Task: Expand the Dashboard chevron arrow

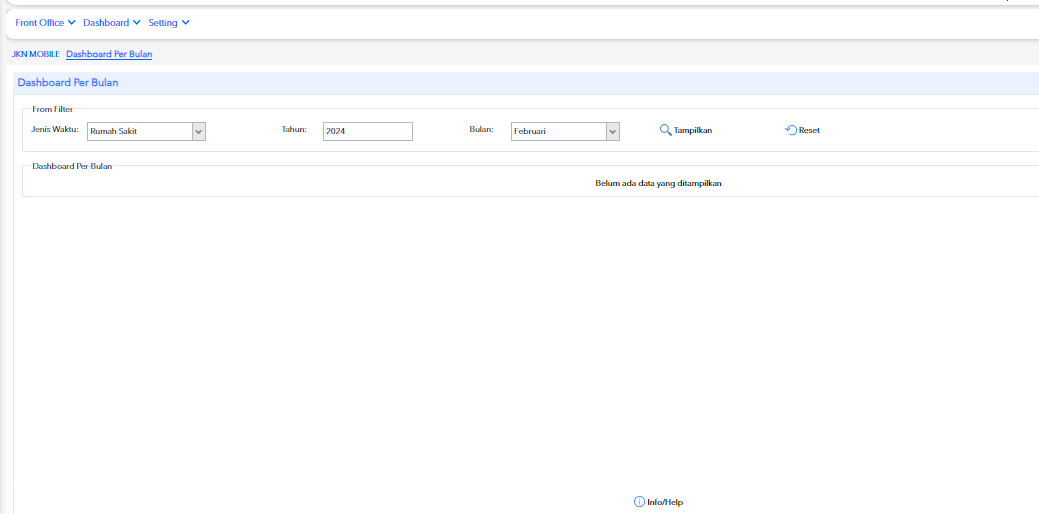Action: click(137, 23)
